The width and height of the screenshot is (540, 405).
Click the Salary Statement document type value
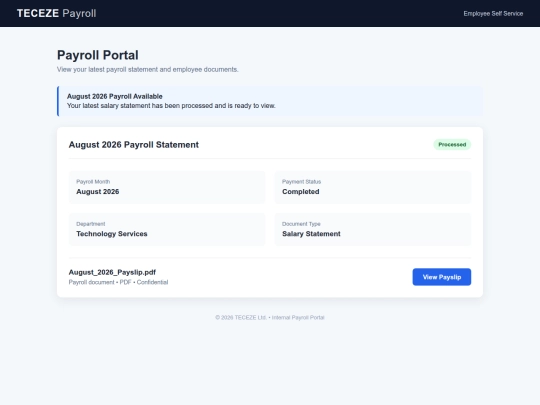point(311,234)
